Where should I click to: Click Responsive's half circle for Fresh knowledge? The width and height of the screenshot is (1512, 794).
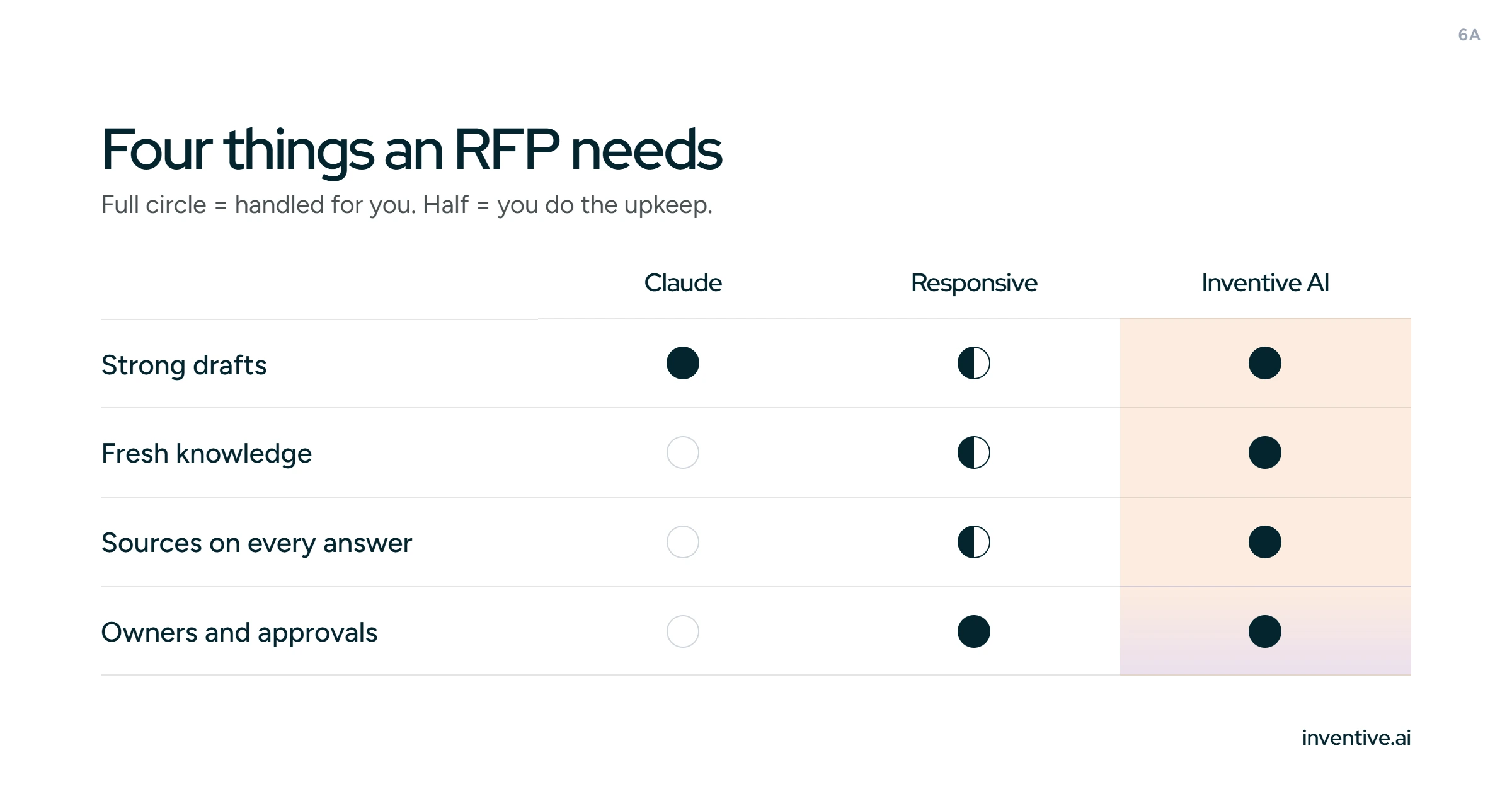coord(974,452)
